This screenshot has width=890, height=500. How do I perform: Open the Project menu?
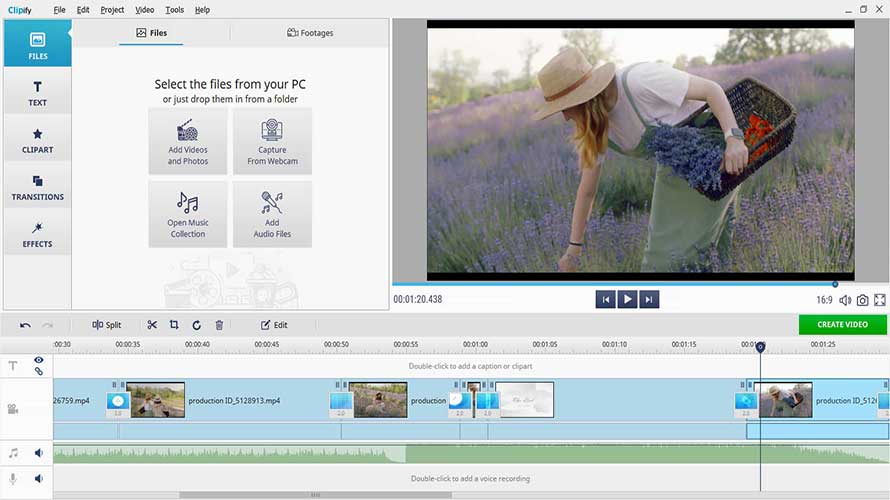112,10
